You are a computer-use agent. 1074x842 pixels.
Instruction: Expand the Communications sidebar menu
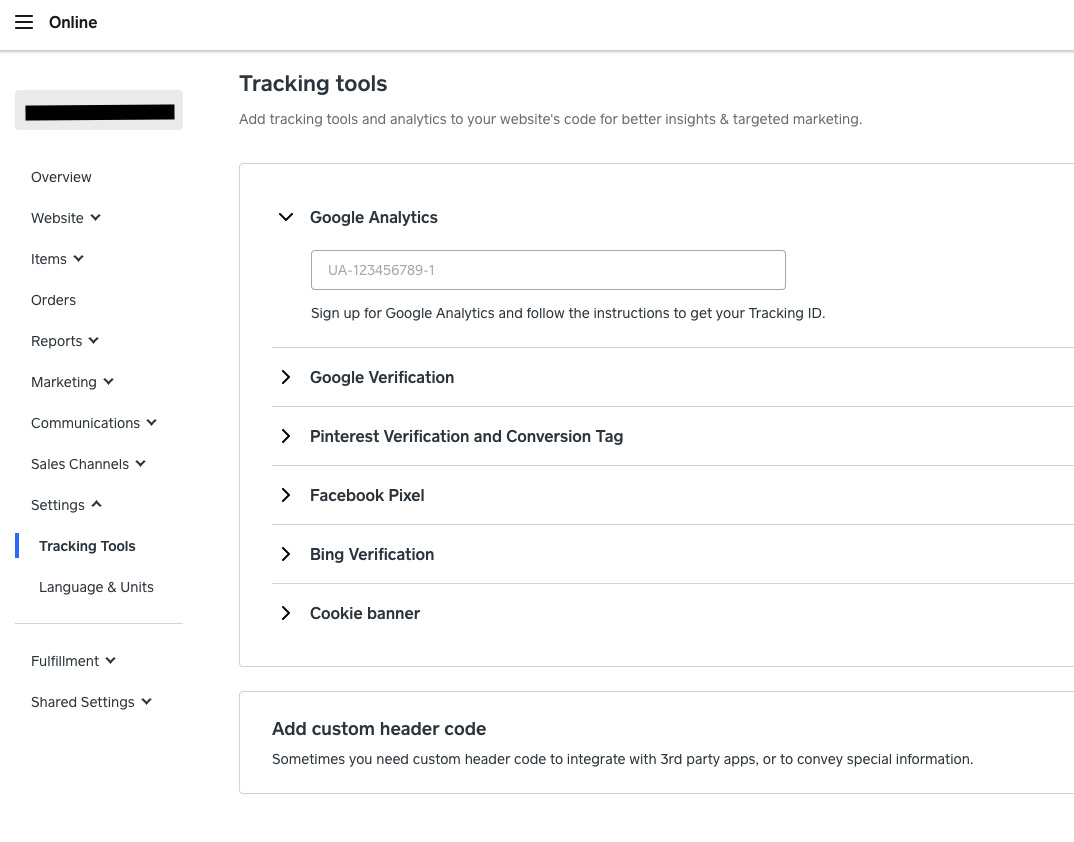coord(94,423)
